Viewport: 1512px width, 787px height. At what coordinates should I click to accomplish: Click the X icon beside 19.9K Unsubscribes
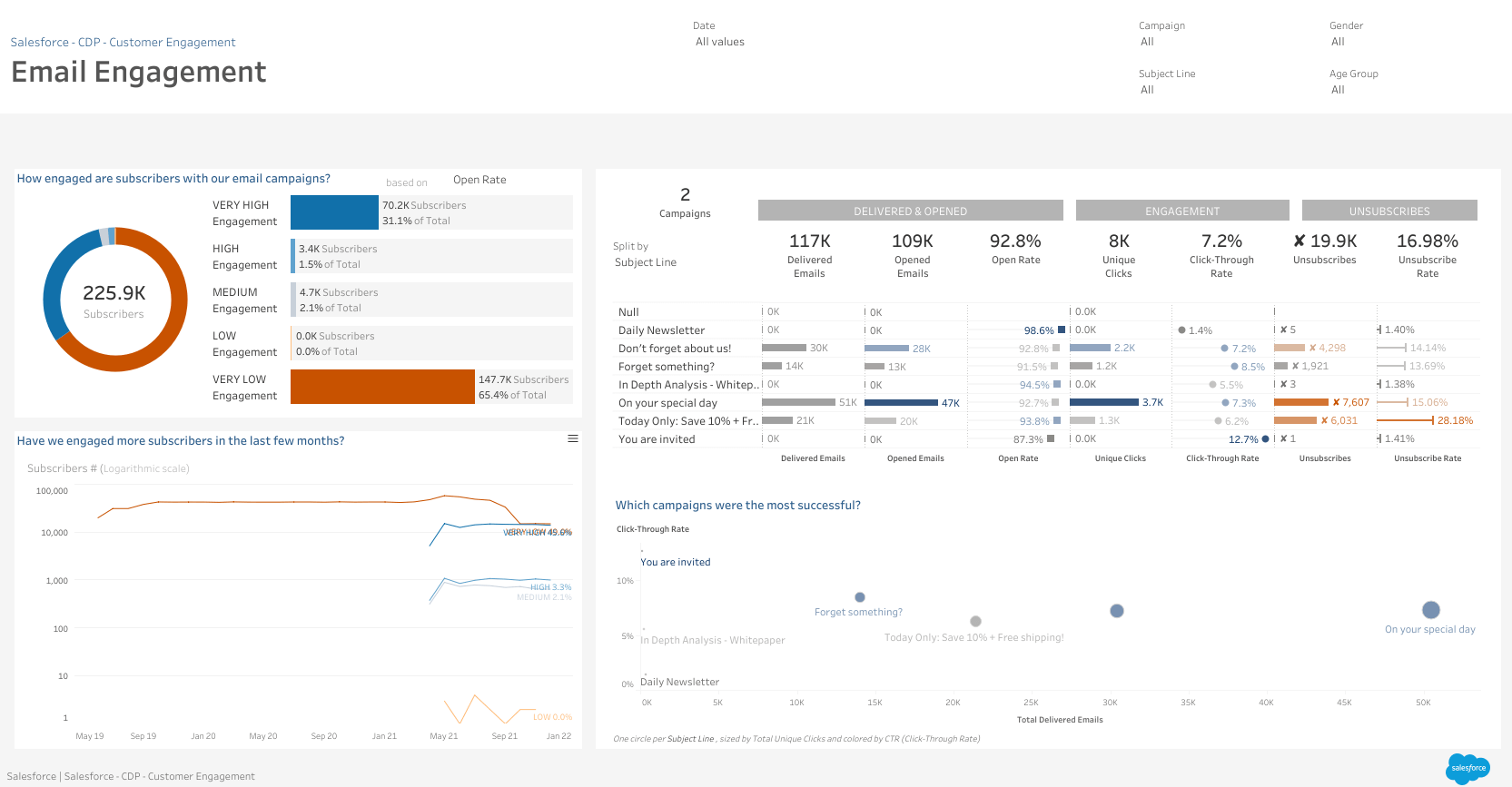(1300, 241)
